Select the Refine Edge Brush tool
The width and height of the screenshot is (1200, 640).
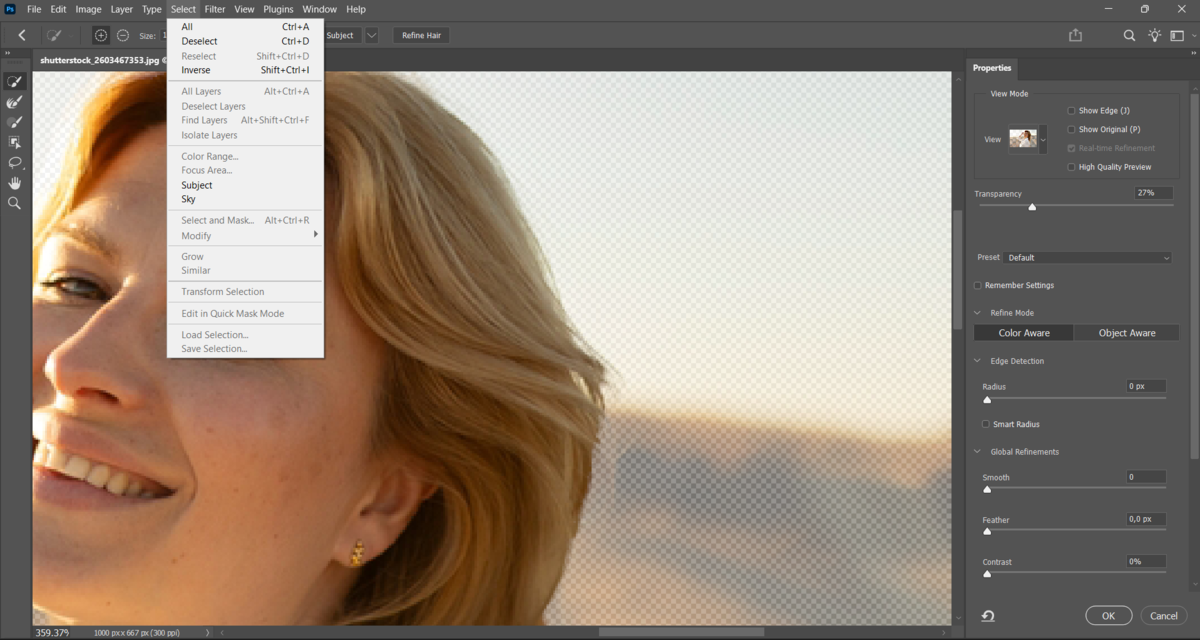pos(15,102)
